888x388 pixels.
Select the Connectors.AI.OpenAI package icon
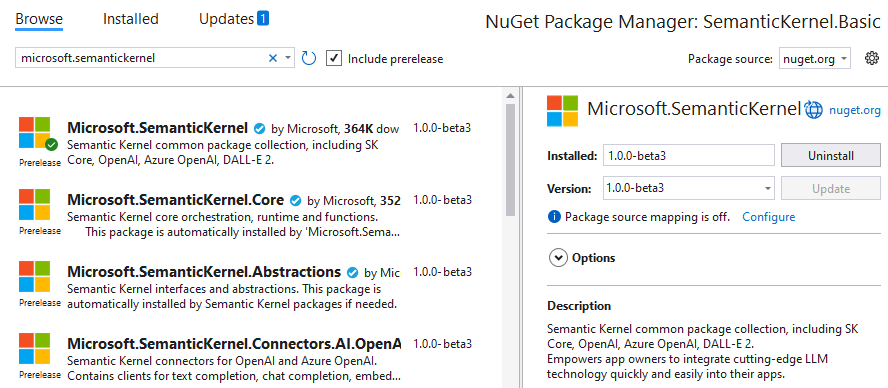[35, 349]
